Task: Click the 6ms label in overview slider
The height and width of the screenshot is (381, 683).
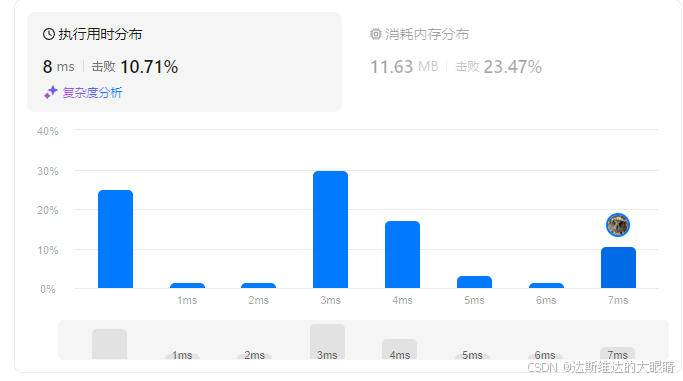Action: coord(545,355)
